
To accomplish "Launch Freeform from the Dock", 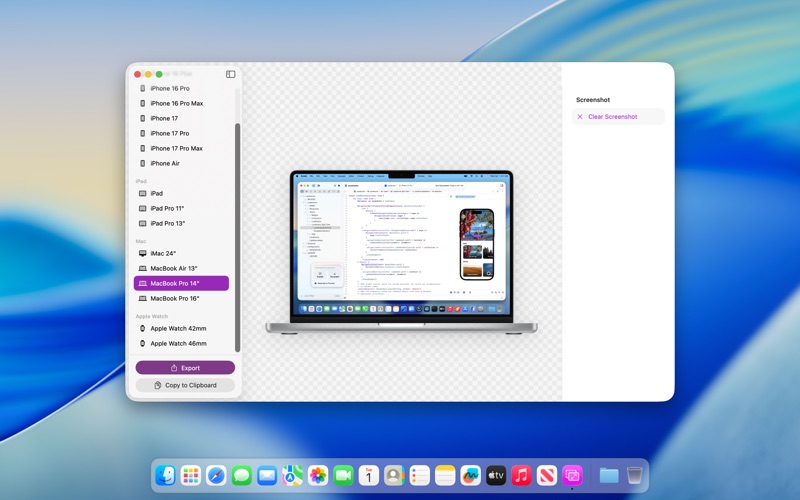I will point(470,476).
